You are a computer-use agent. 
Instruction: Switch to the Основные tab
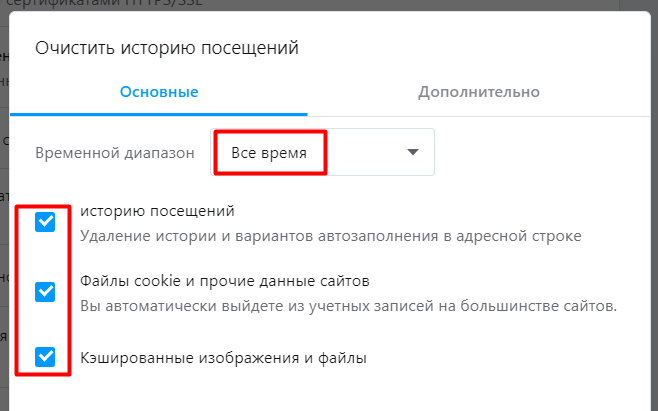[159, 92]
